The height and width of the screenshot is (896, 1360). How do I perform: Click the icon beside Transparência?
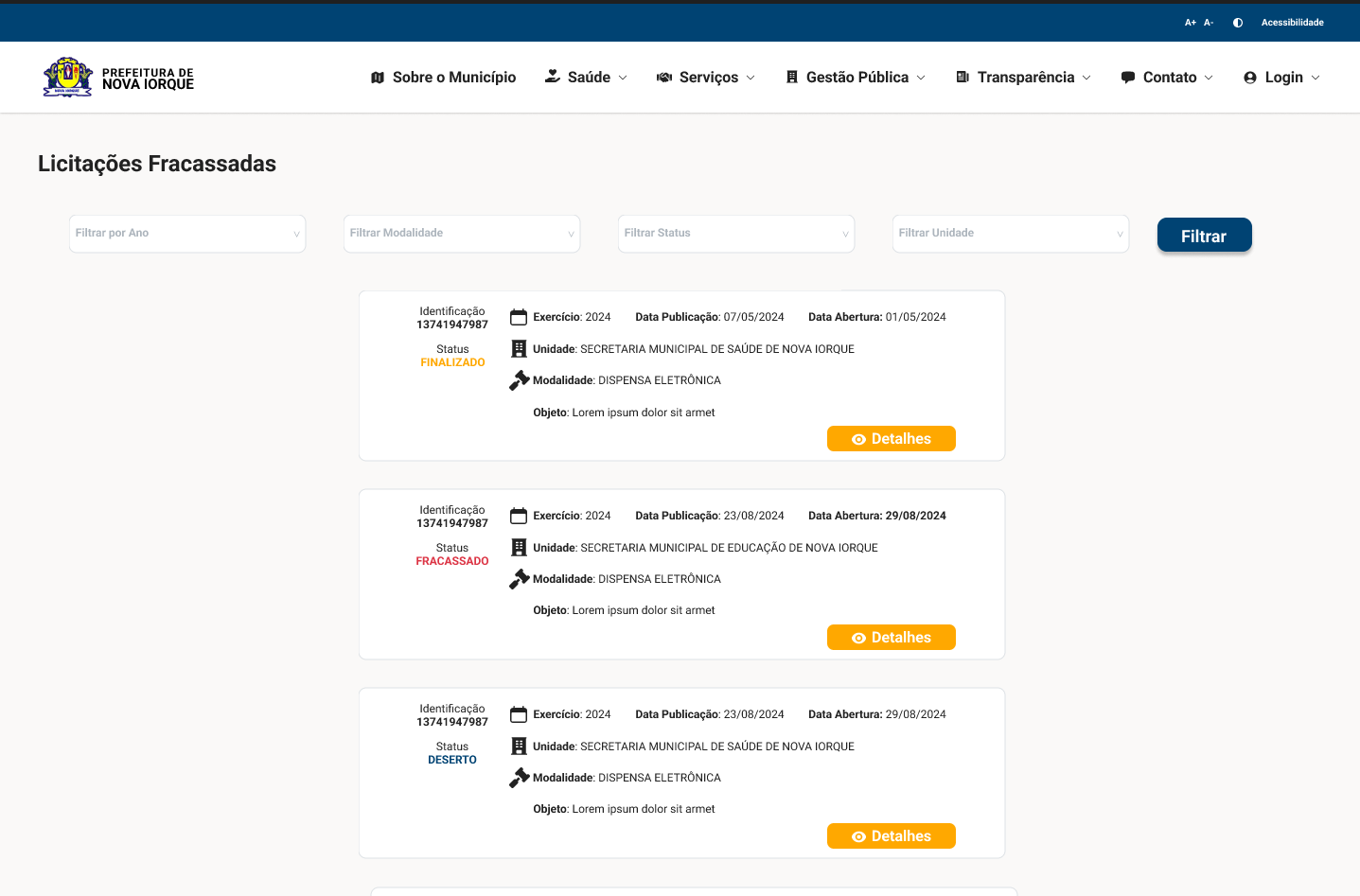coord(963,78)
